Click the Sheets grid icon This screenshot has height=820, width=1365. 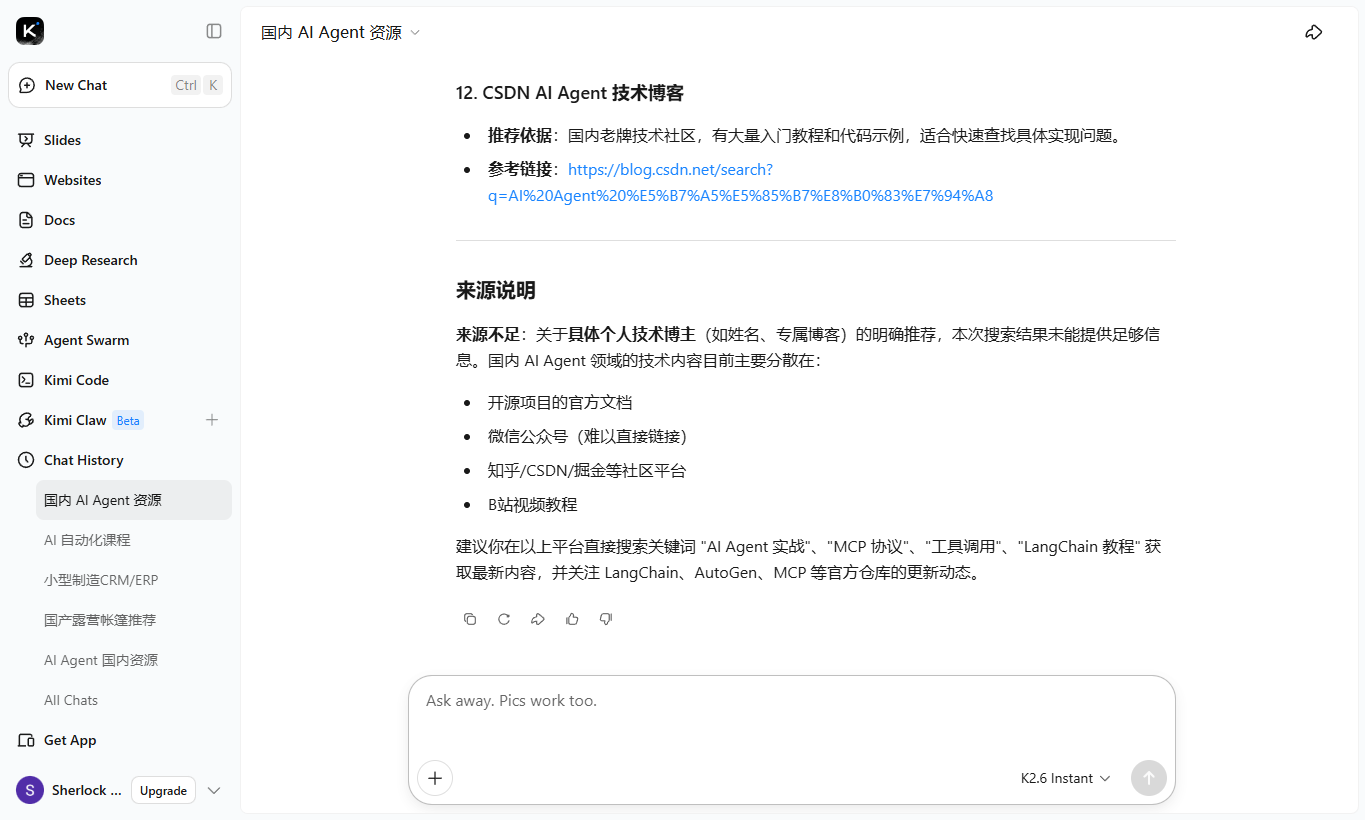(26, 300)
